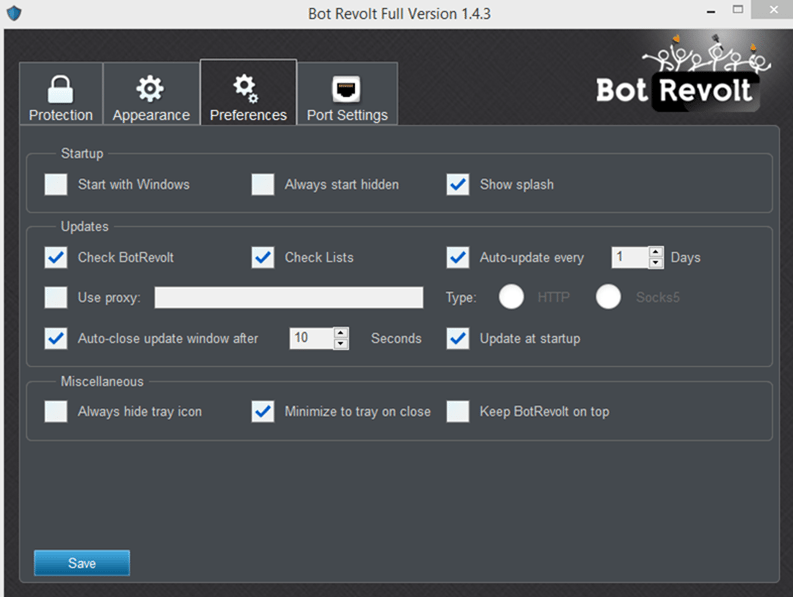Screen dimensions: 793x597
Task: Increase the auto-update days value
Action: coord(656,252)
